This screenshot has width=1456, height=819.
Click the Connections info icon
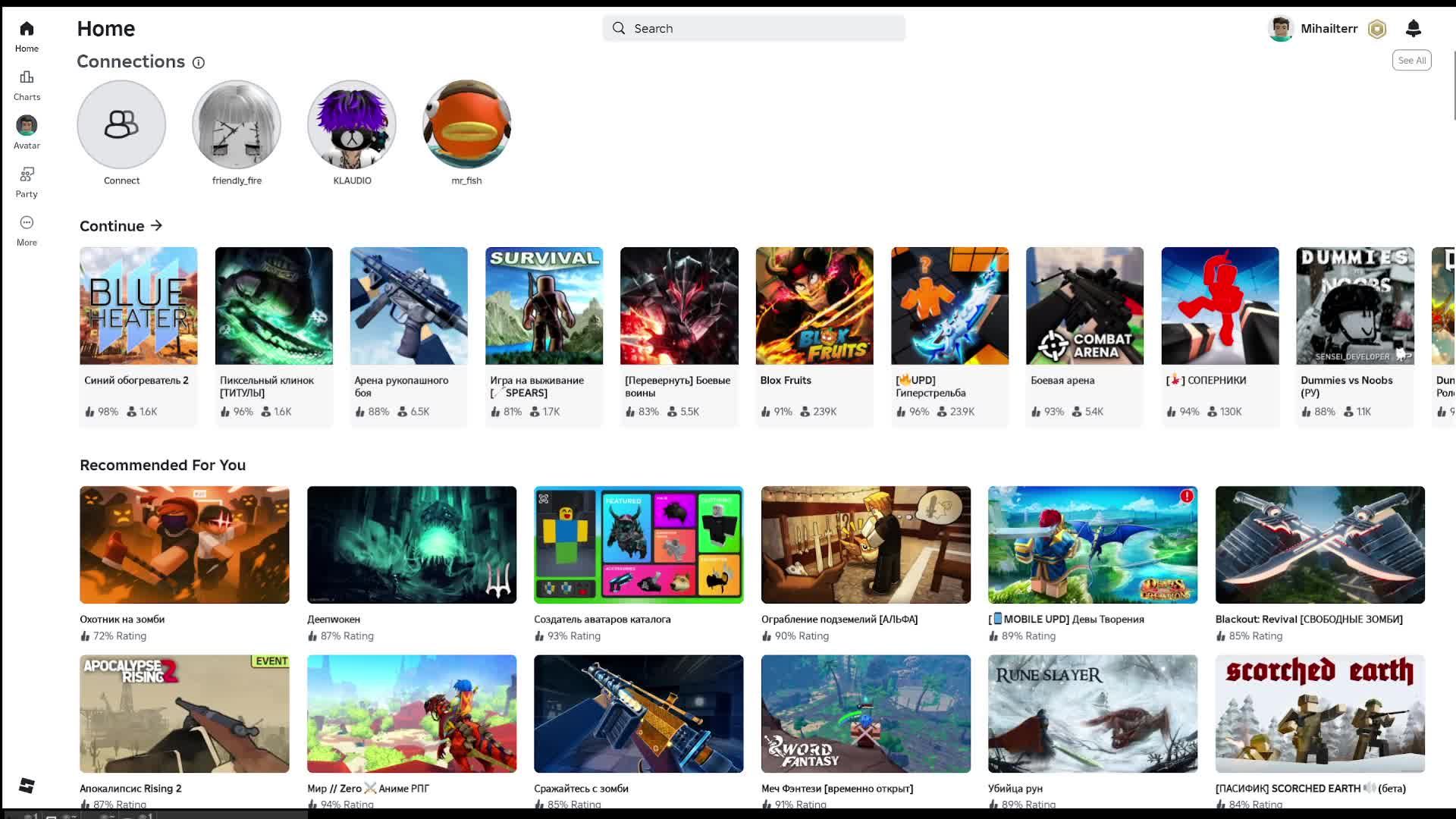point(199,63)
